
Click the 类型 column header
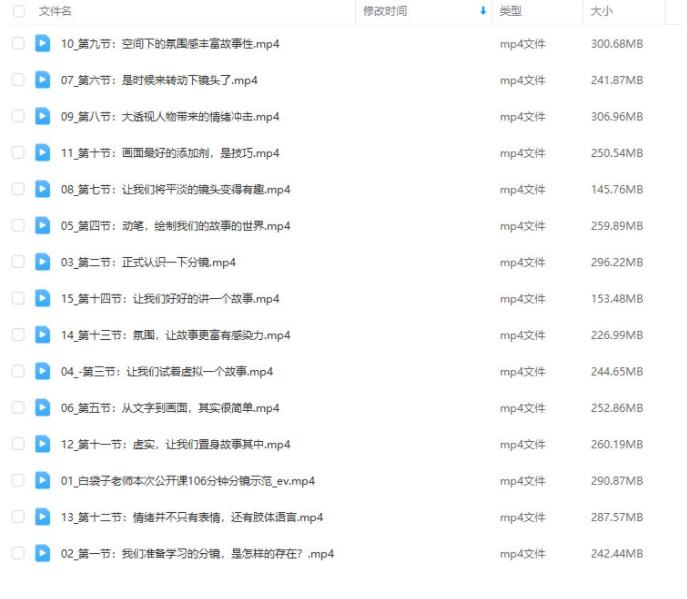click(510, 11)
